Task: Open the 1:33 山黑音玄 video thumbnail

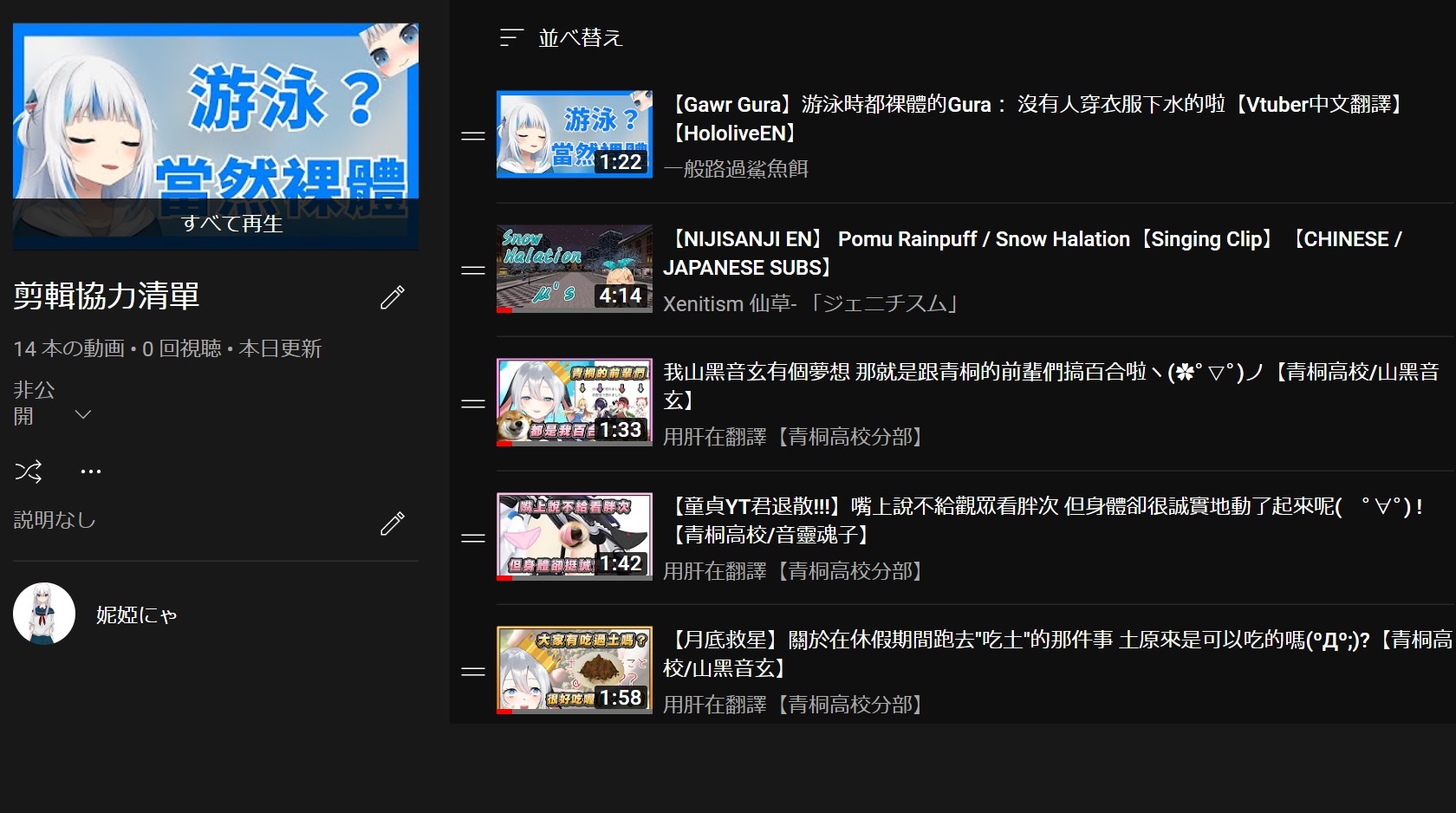Action: click(574, 402)
